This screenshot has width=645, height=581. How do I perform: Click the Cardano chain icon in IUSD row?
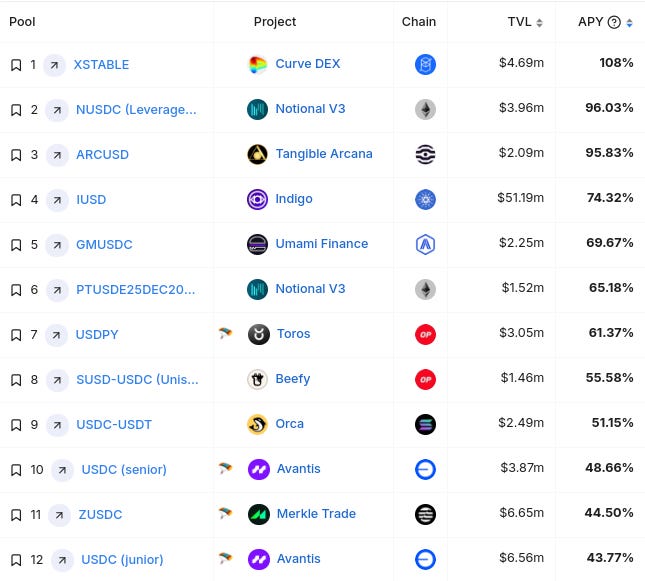(x=425, y=200)
